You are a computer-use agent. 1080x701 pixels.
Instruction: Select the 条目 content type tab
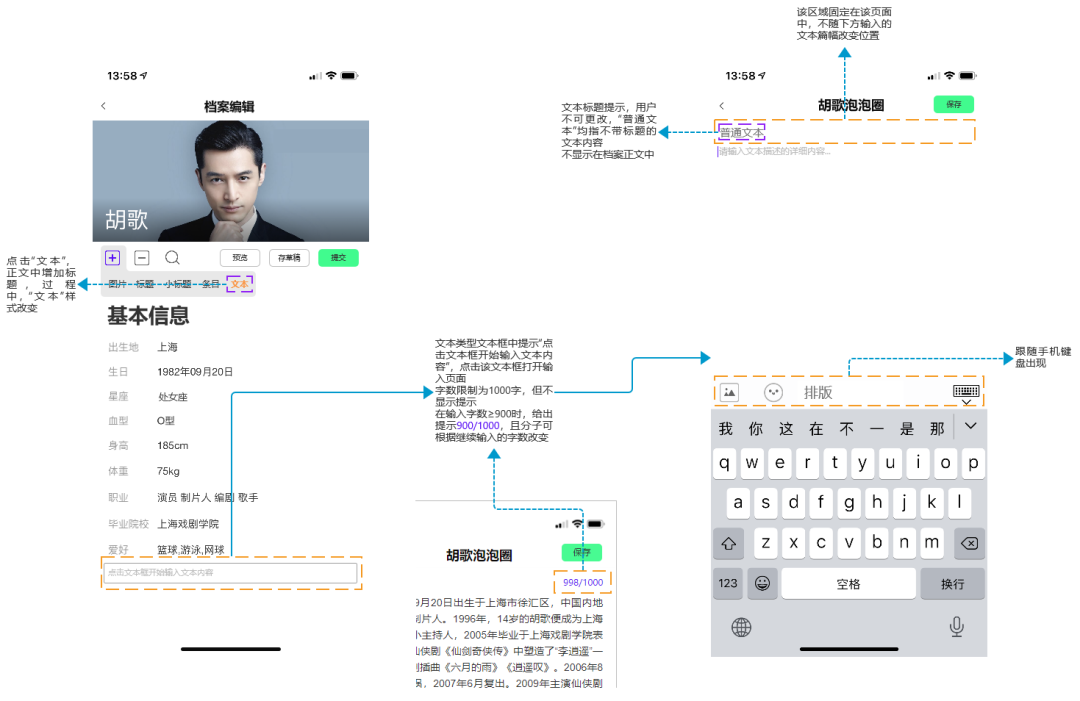(x=213, y=283)
